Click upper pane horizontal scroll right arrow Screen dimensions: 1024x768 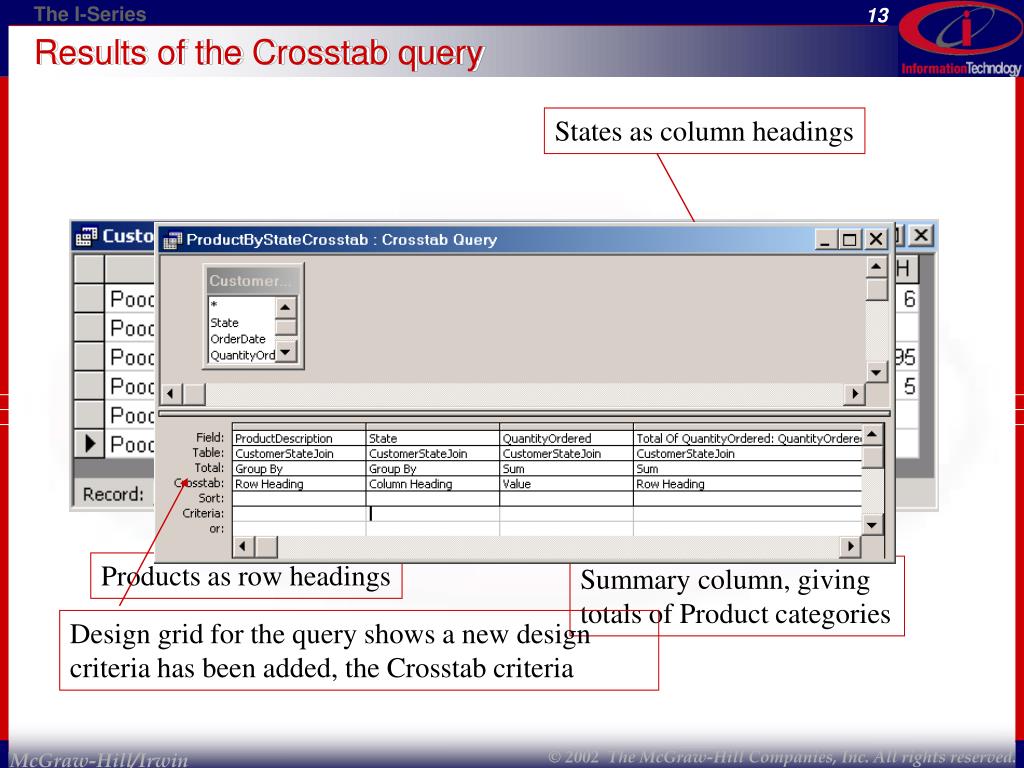pos(854,394)
